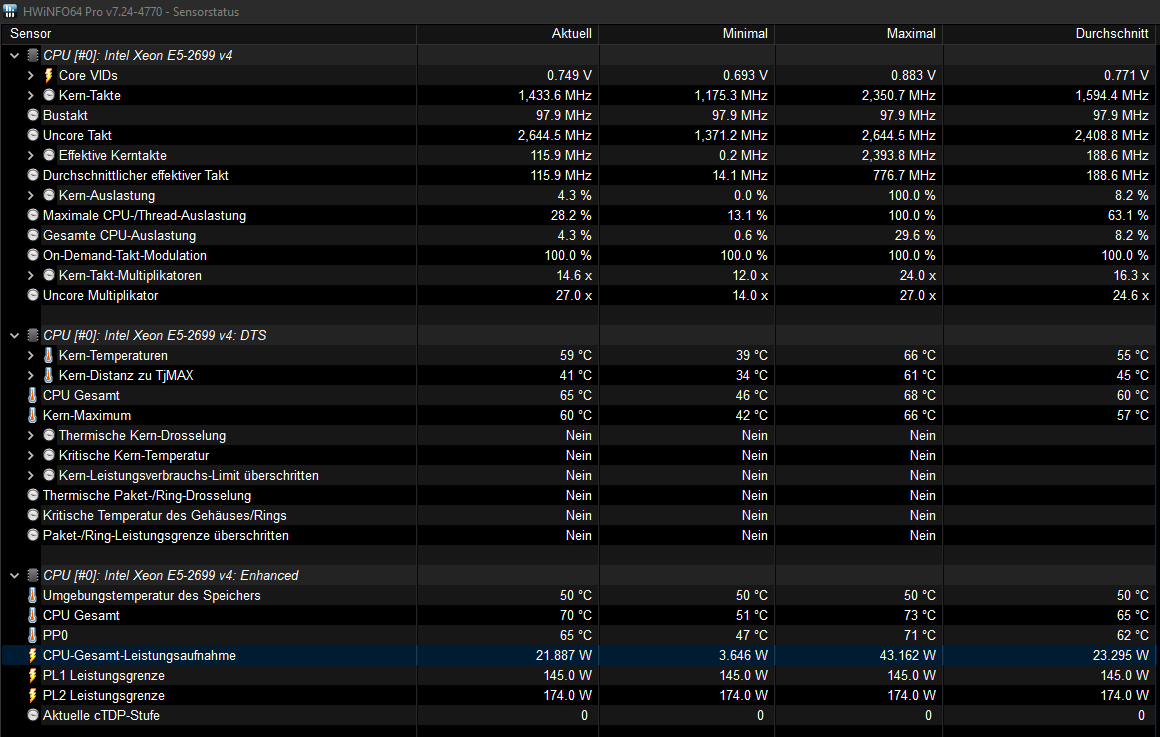This screenshot has width=1160, height=737.
Task: Click the icon beside Thermische Kern-Drosselung
Action: [49, 435]
